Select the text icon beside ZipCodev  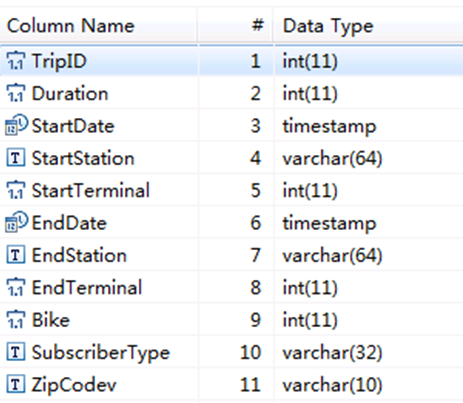click(16, 384)
